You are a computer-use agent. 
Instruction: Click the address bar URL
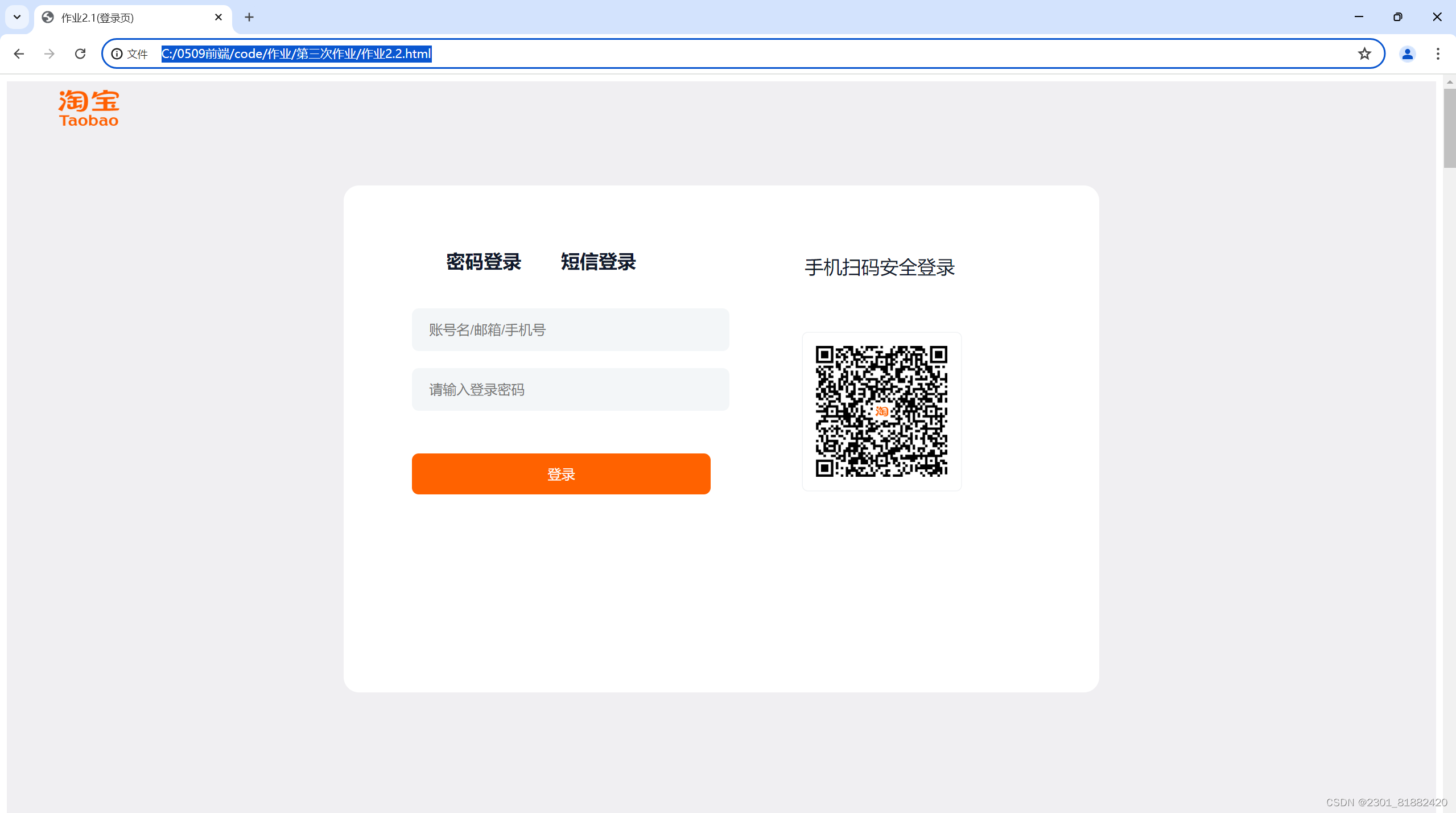(296, 53)
